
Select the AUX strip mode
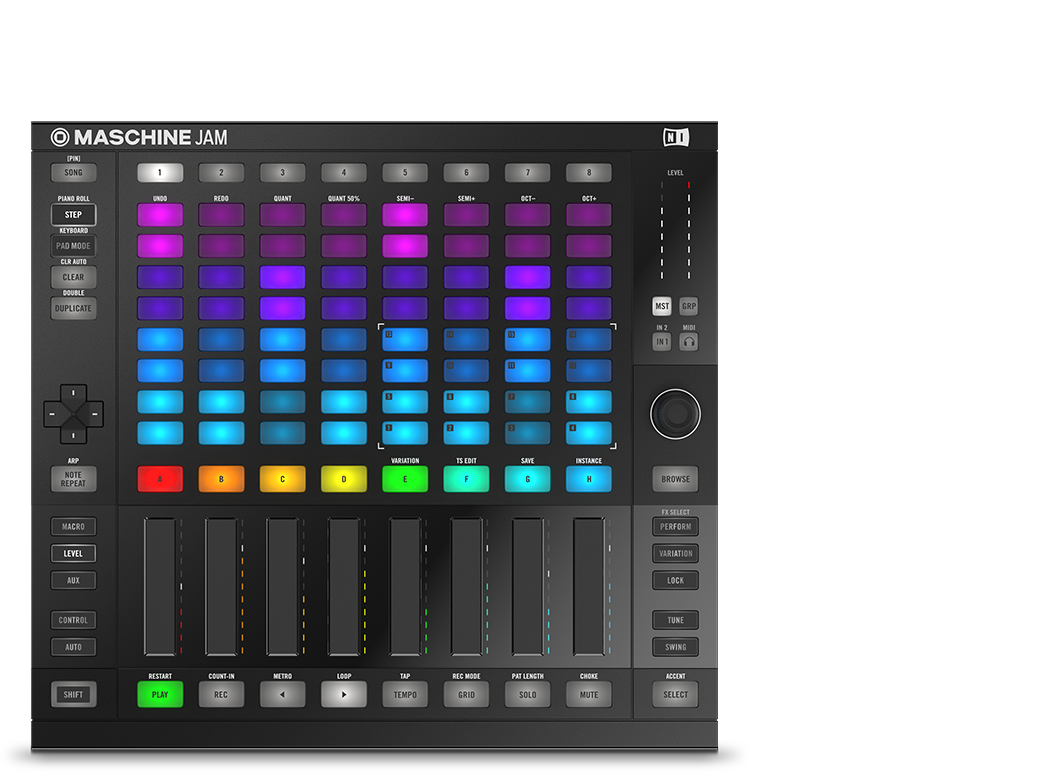[74, 580]
